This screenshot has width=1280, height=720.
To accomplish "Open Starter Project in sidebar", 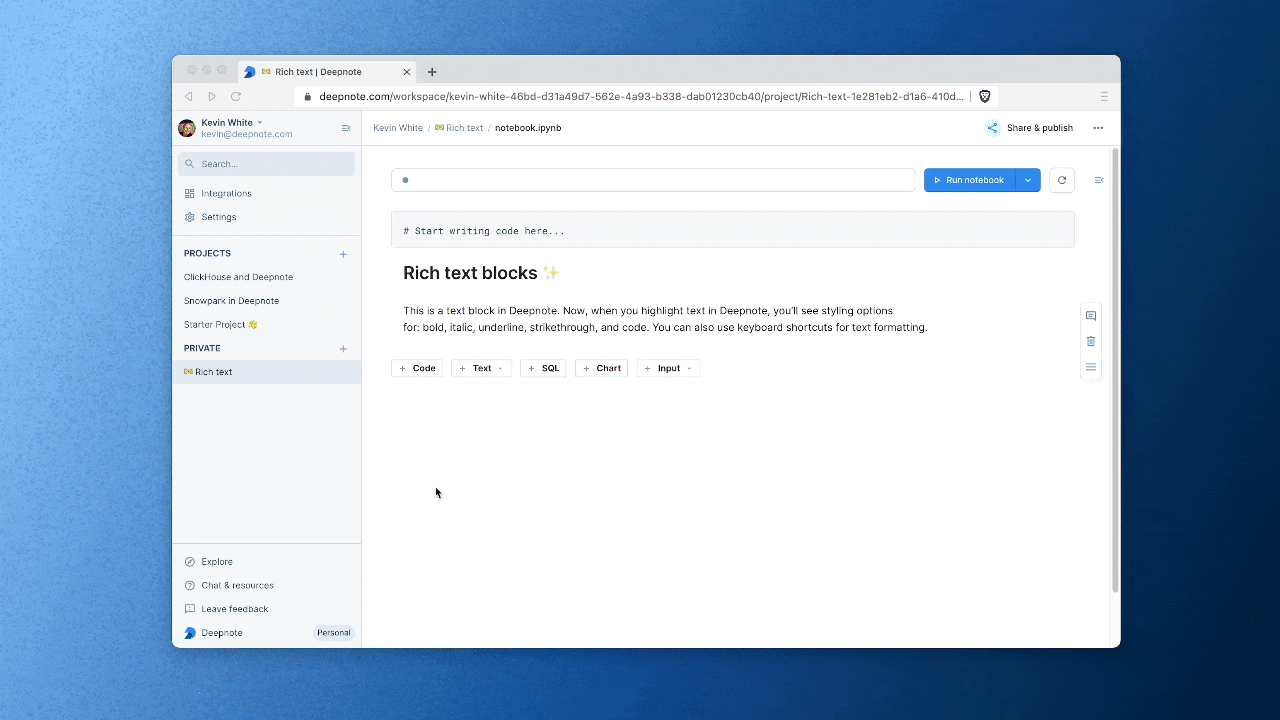I will [221, 325].
